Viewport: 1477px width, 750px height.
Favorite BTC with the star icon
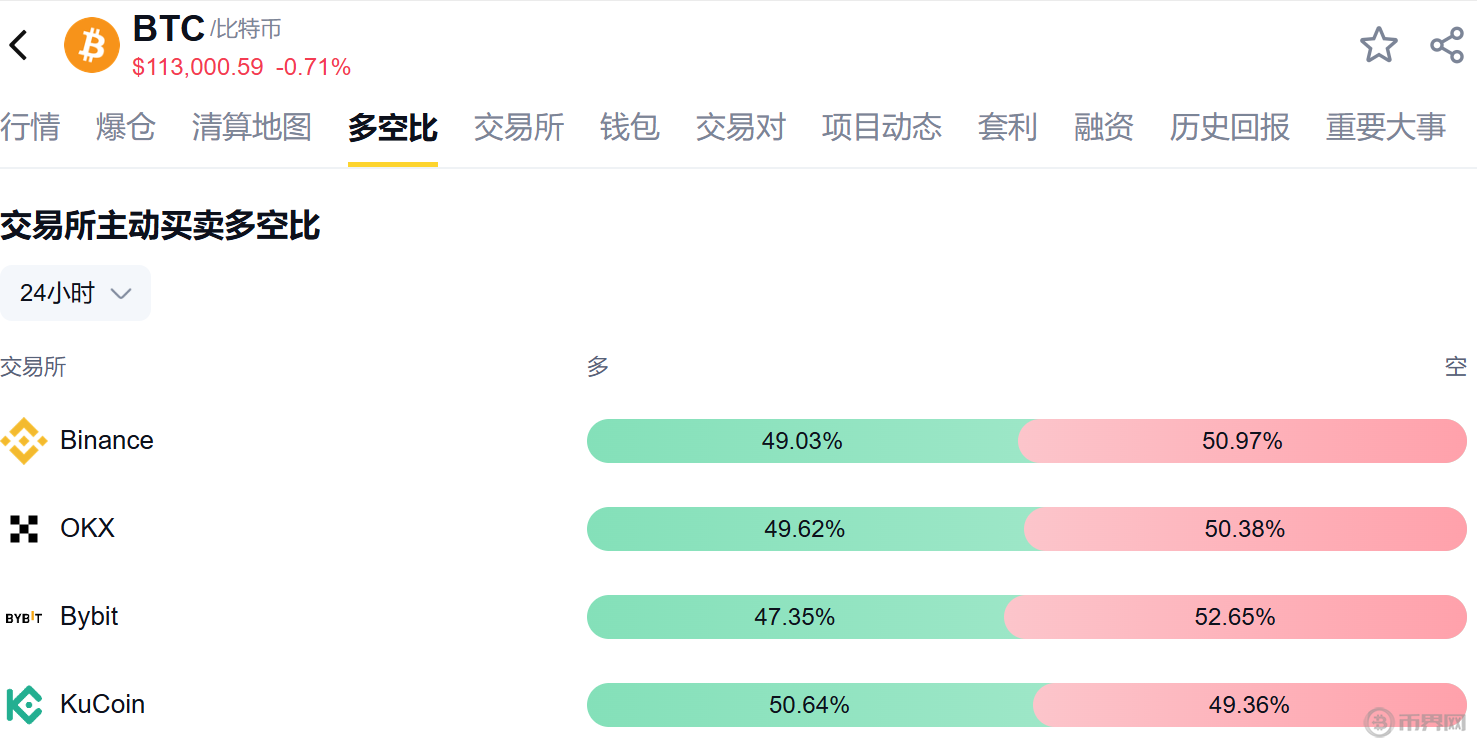point(1379,45)
